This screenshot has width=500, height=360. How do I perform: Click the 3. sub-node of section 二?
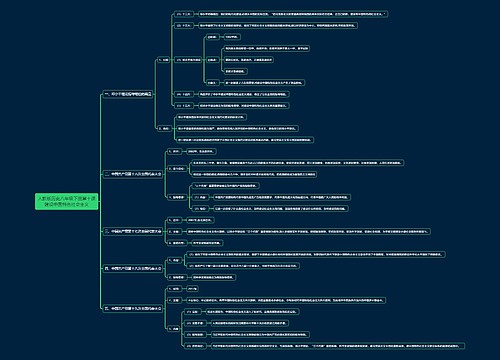click(176, 197)
